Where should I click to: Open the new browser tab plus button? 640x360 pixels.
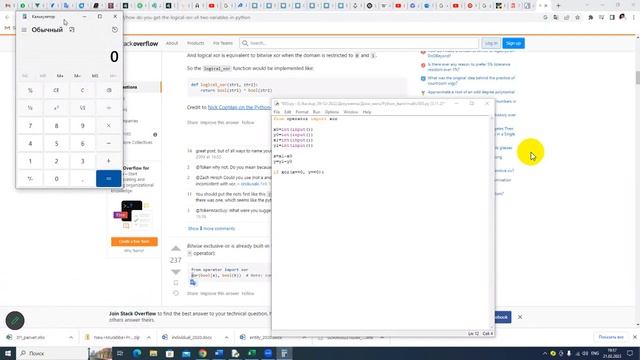point(558,6)
